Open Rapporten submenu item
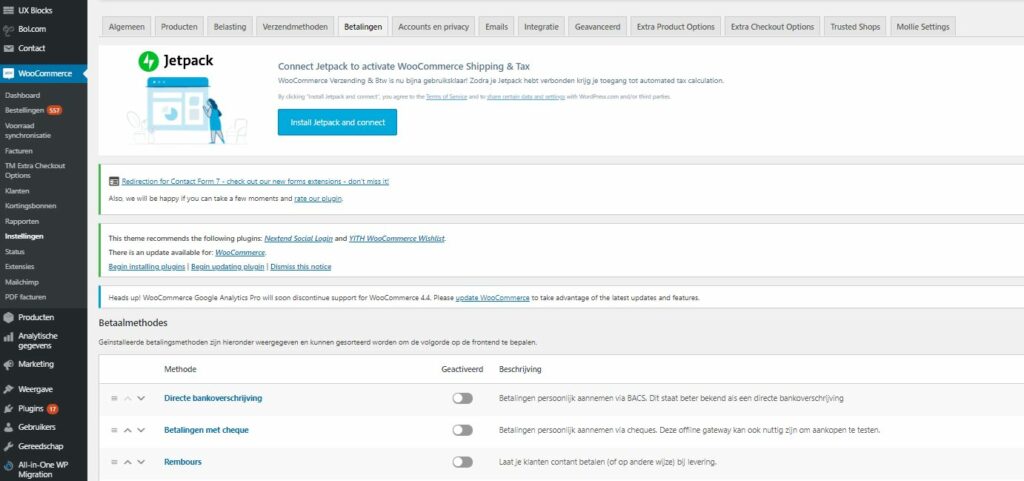 tap(22, 221)
